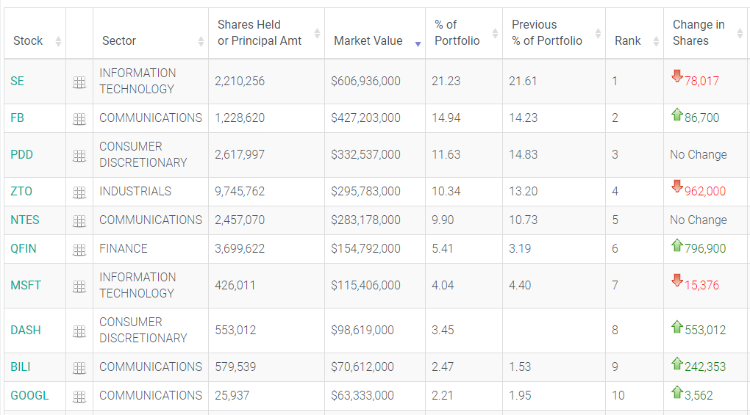Open the grid icon in the GOOGL row
This screenshot has width=750, height=415.
[79, 396]
